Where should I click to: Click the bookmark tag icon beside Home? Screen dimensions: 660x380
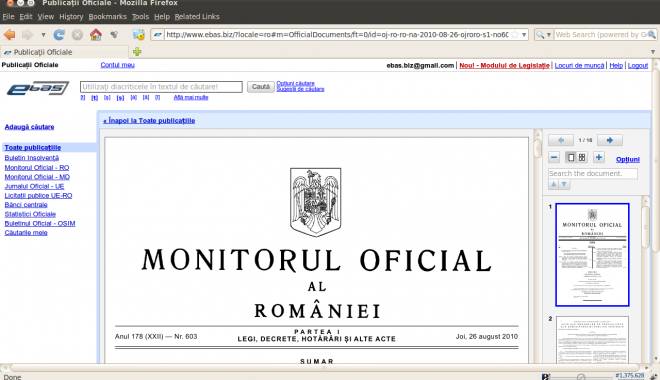tap(114, 35)
